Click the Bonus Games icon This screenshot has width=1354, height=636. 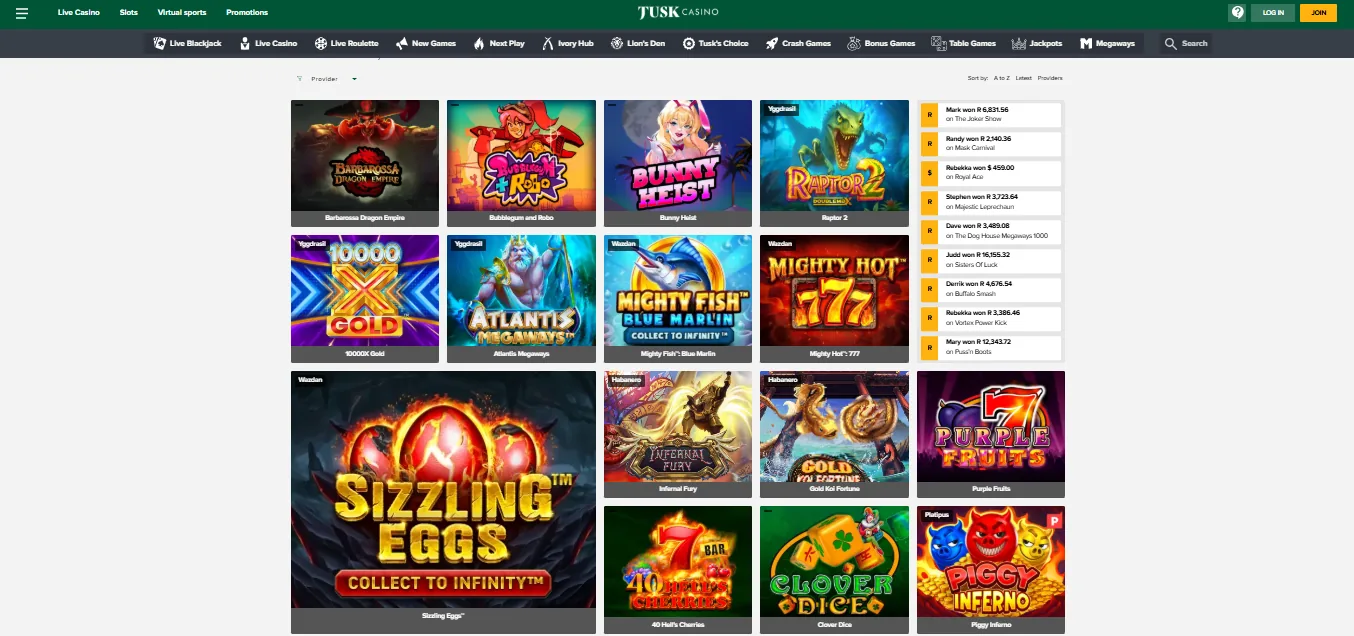[854, 44]
